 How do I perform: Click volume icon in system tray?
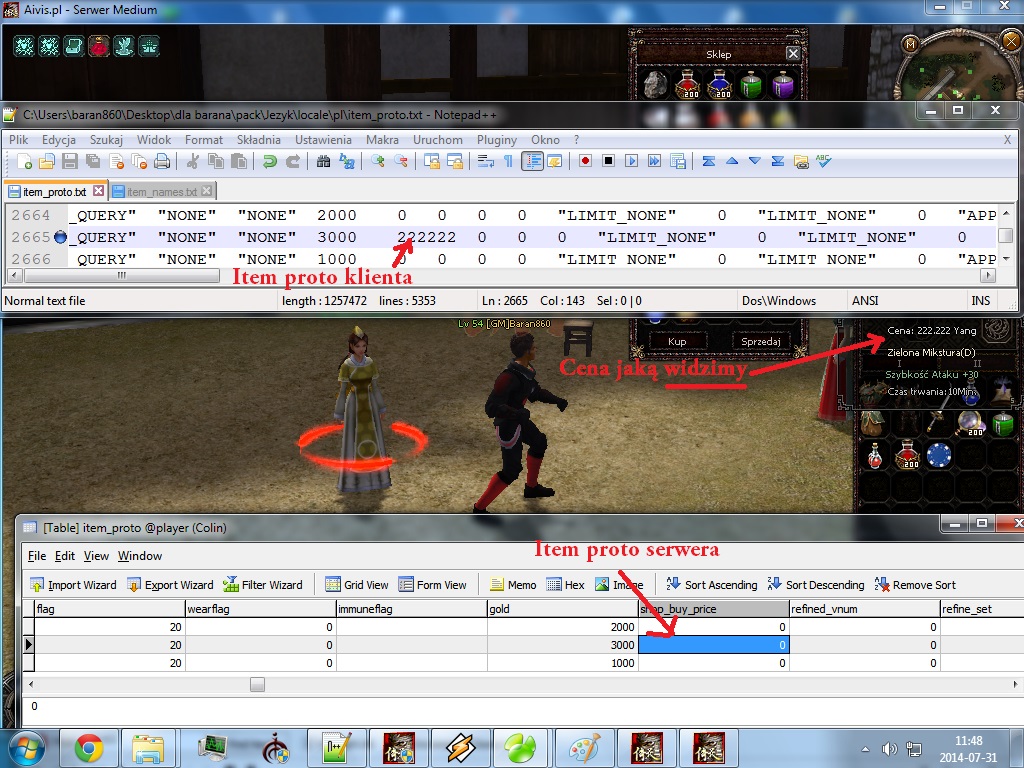click(x=889, y=749)
